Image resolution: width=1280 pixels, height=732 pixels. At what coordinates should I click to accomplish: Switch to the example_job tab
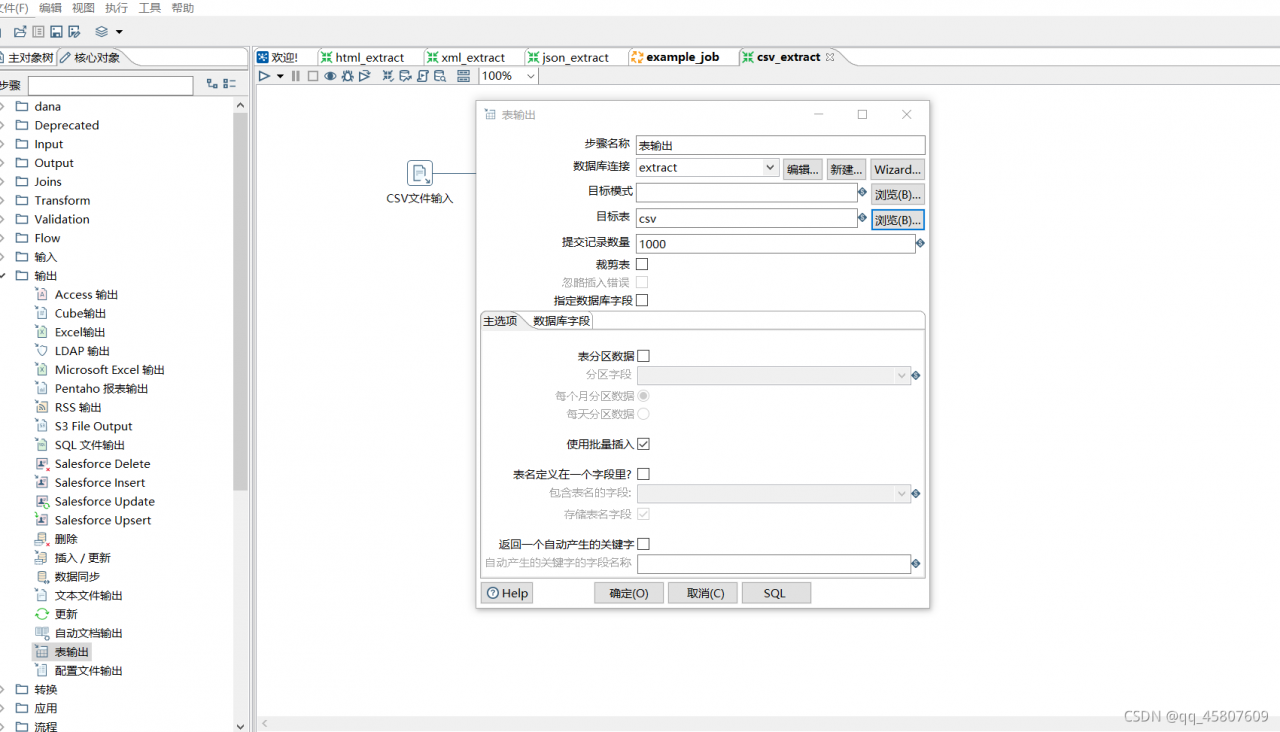(675, 57)
